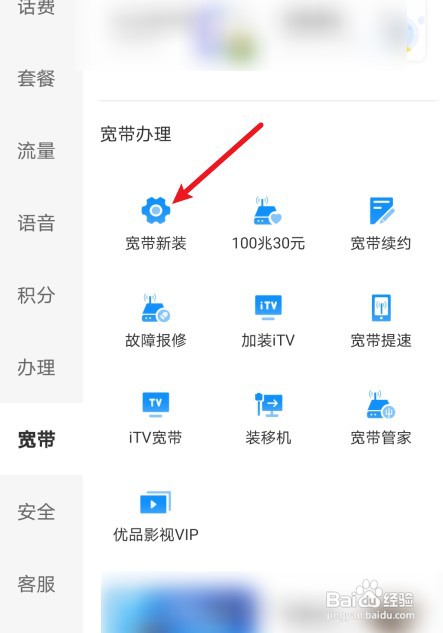Open the 安全 sidebar tab
Image resolution: width=443 pixels, height=633 pixels.
click(36, 511)
